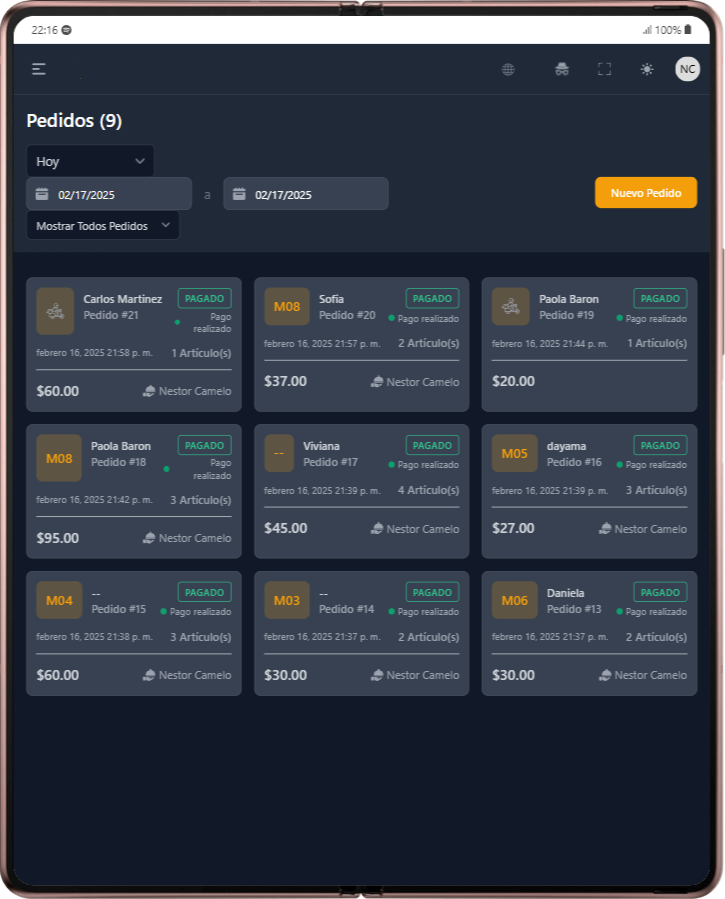Click the dash badge on Pedido #17

point(279,454)
